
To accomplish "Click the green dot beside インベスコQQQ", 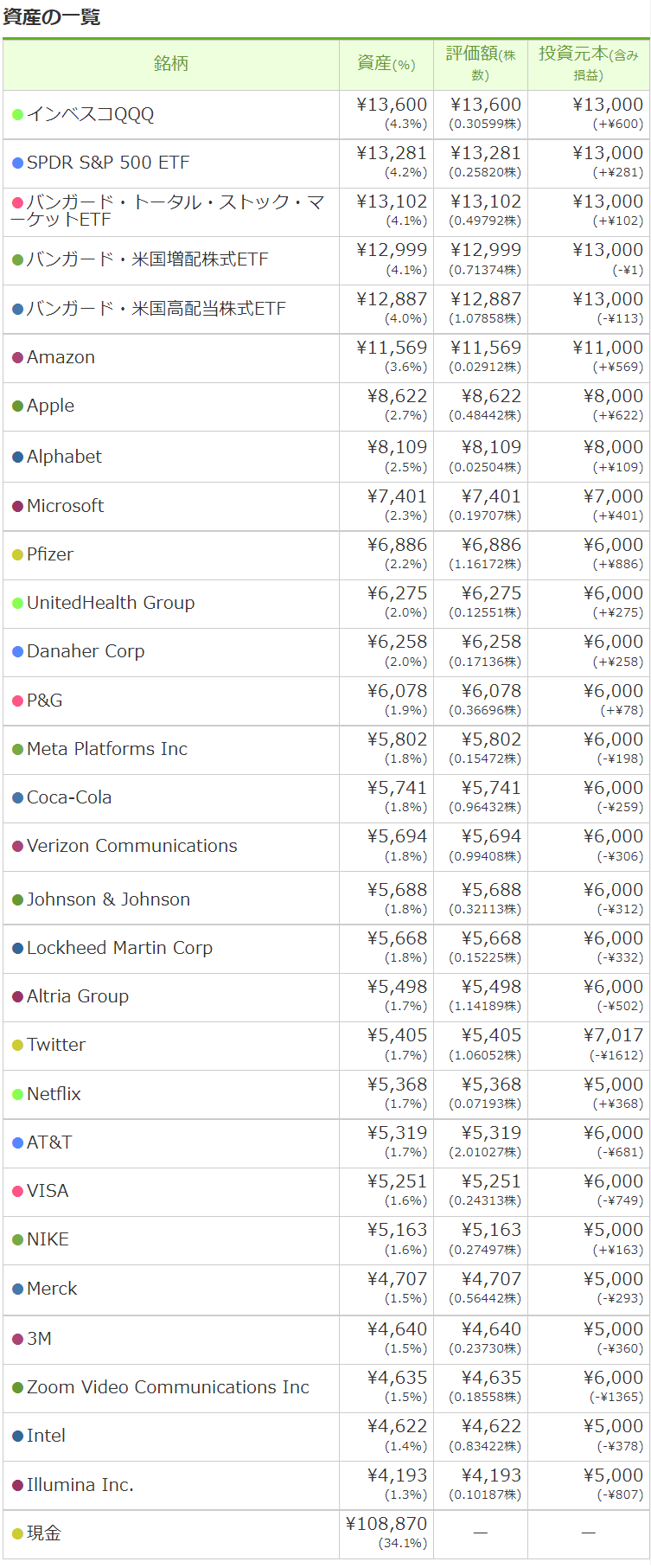I will 17,114.
